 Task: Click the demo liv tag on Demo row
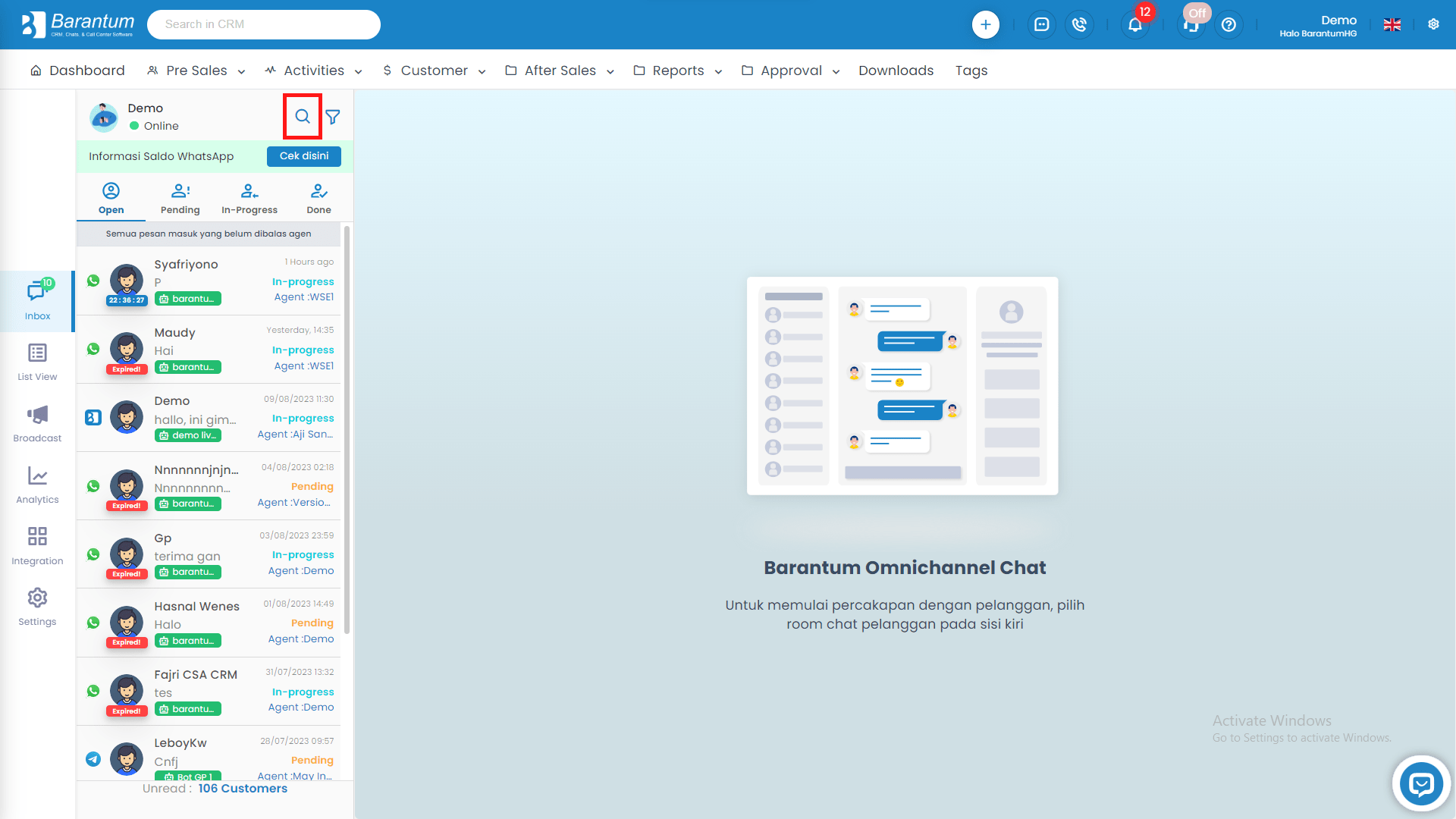188,435
